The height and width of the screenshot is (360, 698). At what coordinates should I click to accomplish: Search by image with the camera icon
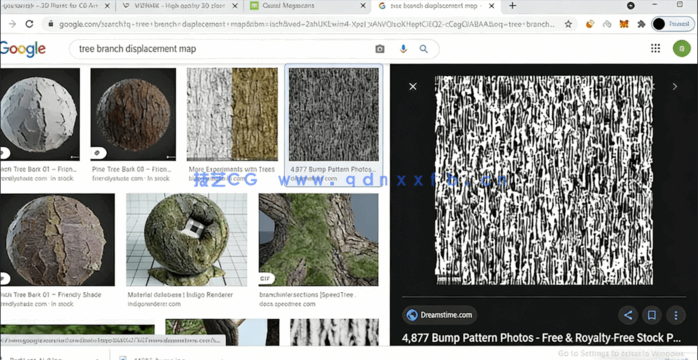point(380,49)
